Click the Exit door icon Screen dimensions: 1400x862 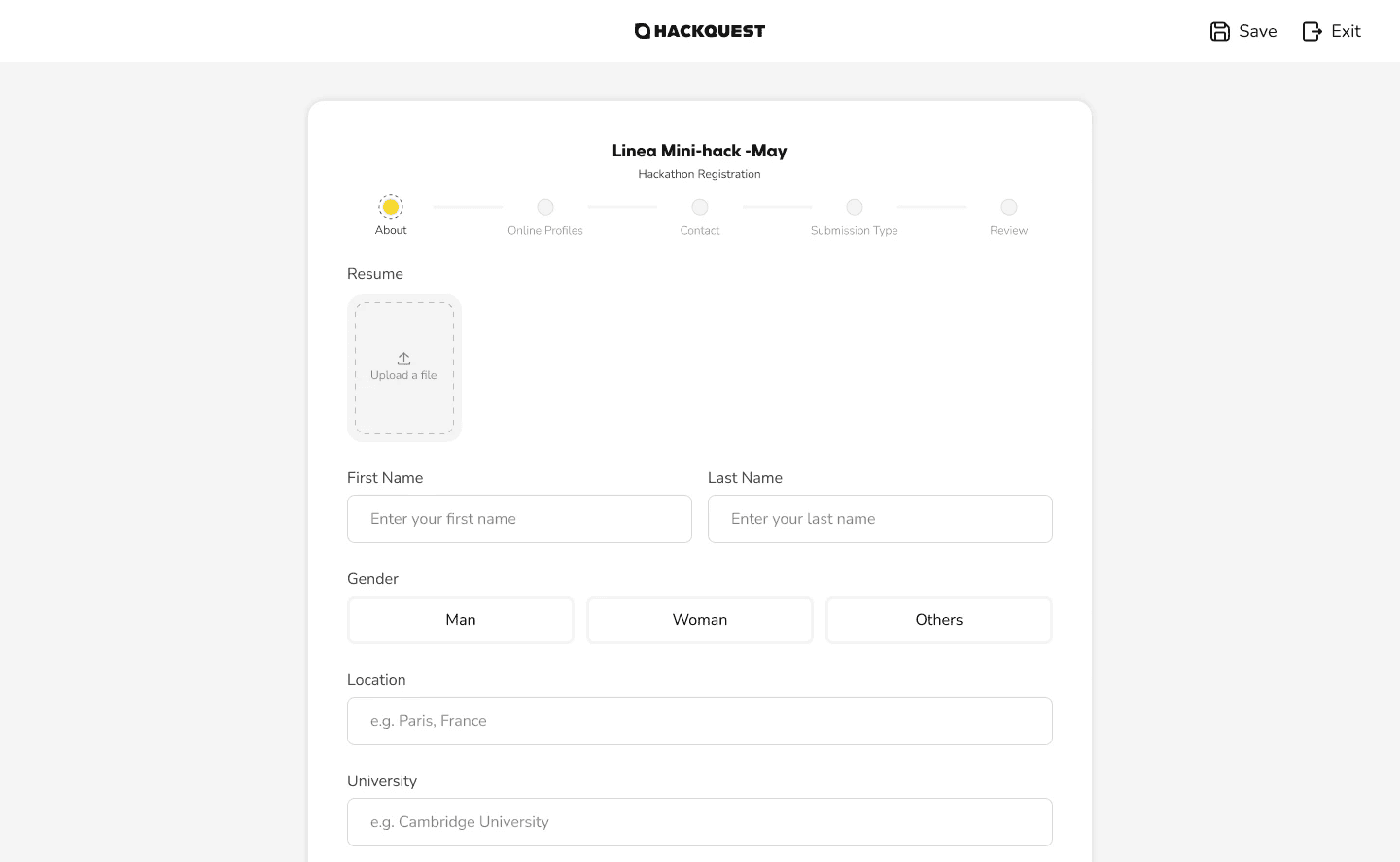click(x=1312, y=31)
